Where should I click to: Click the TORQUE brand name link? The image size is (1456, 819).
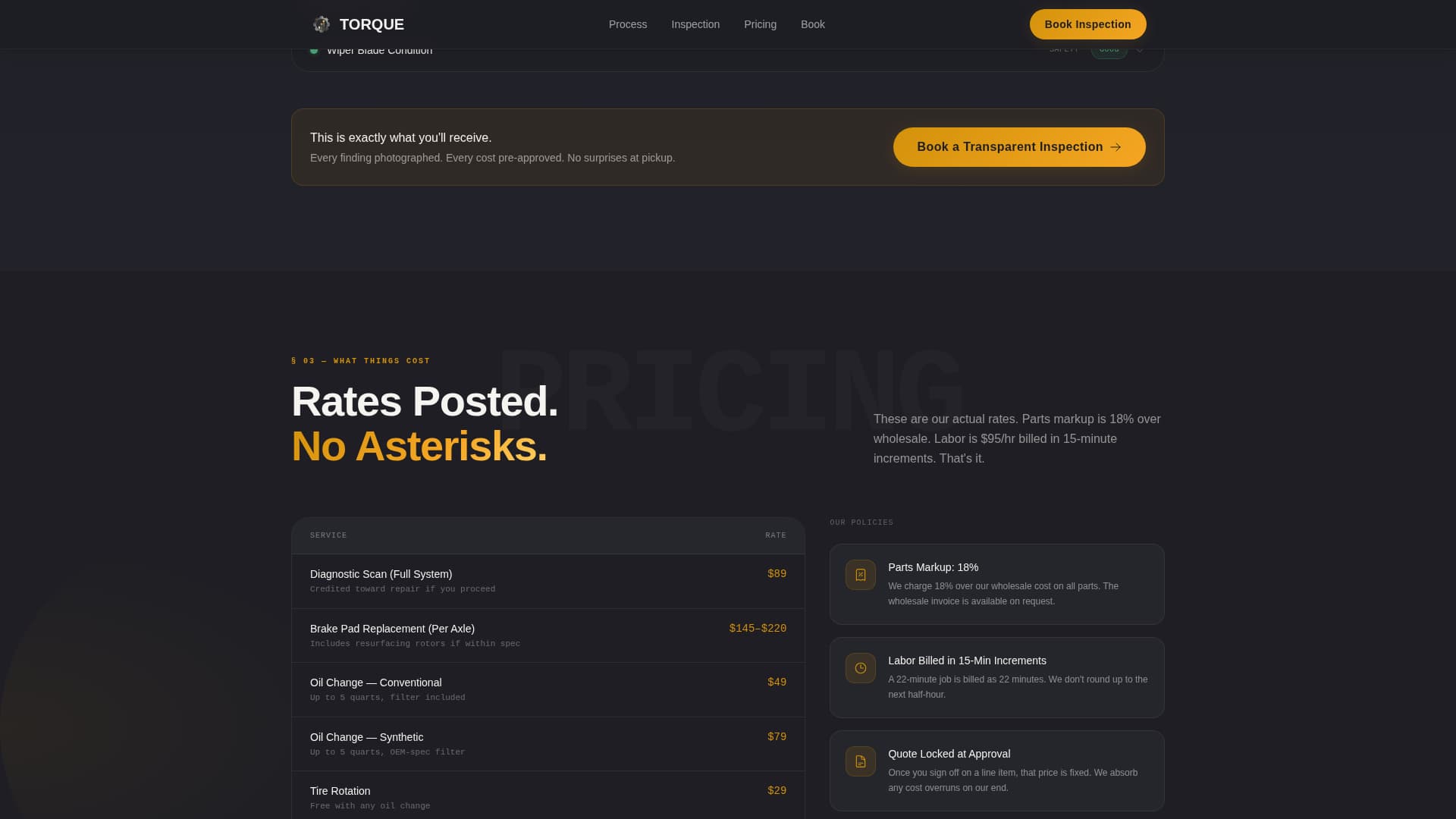pyautogui.click(x=372, y=24)
